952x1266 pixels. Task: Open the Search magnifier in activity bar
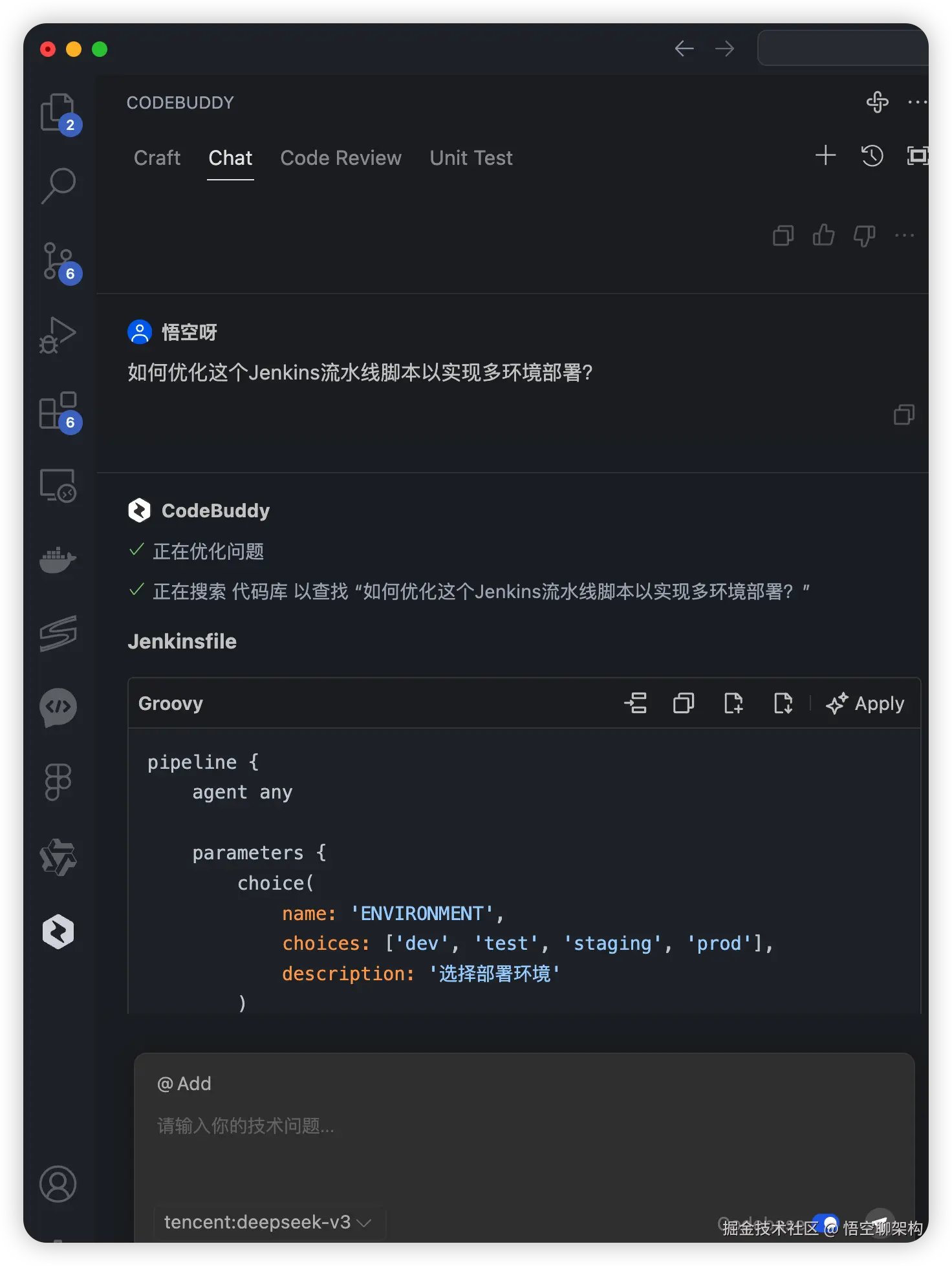58,186
